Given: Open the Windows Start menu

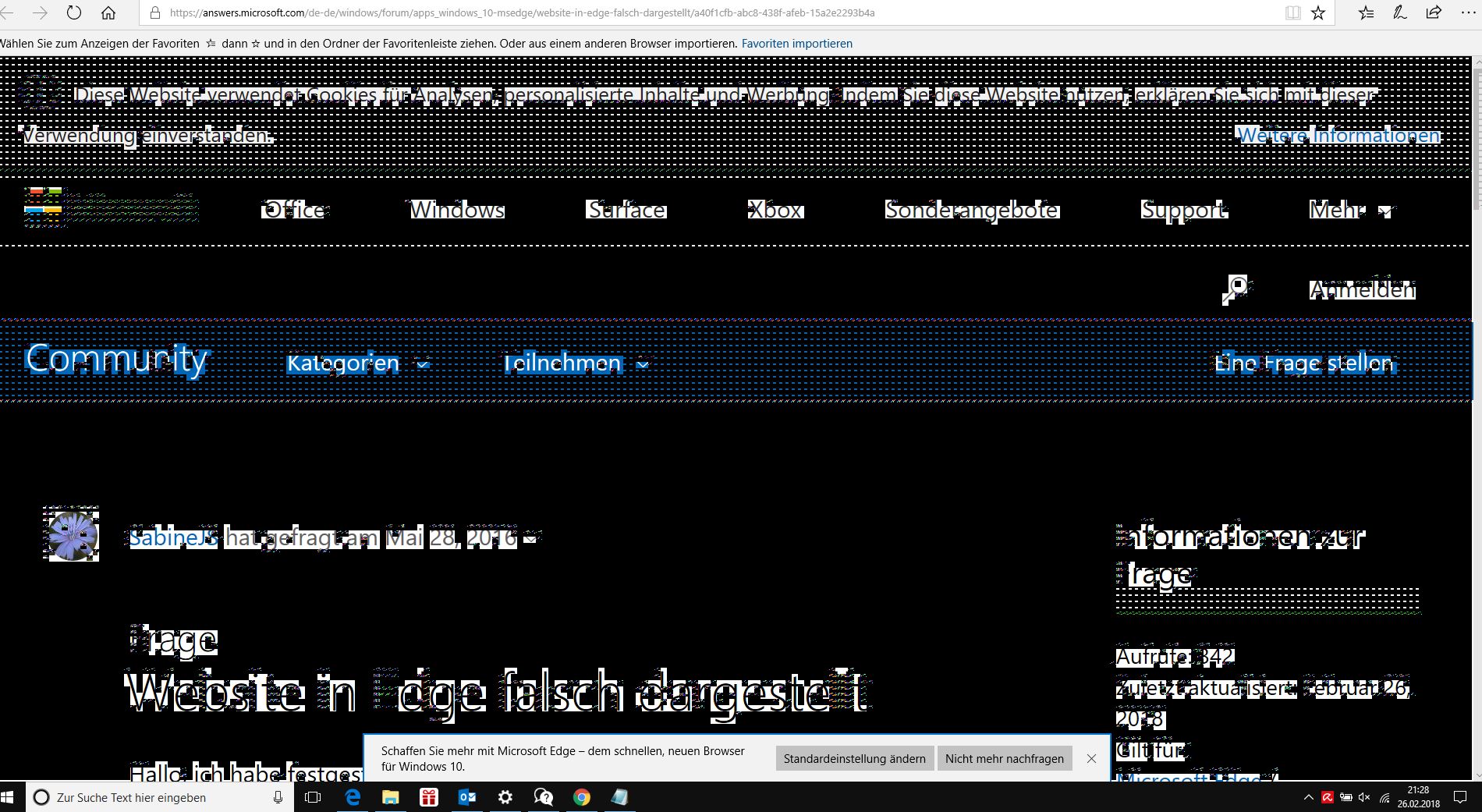Looking at the screenshot, I should coord(9,797).
